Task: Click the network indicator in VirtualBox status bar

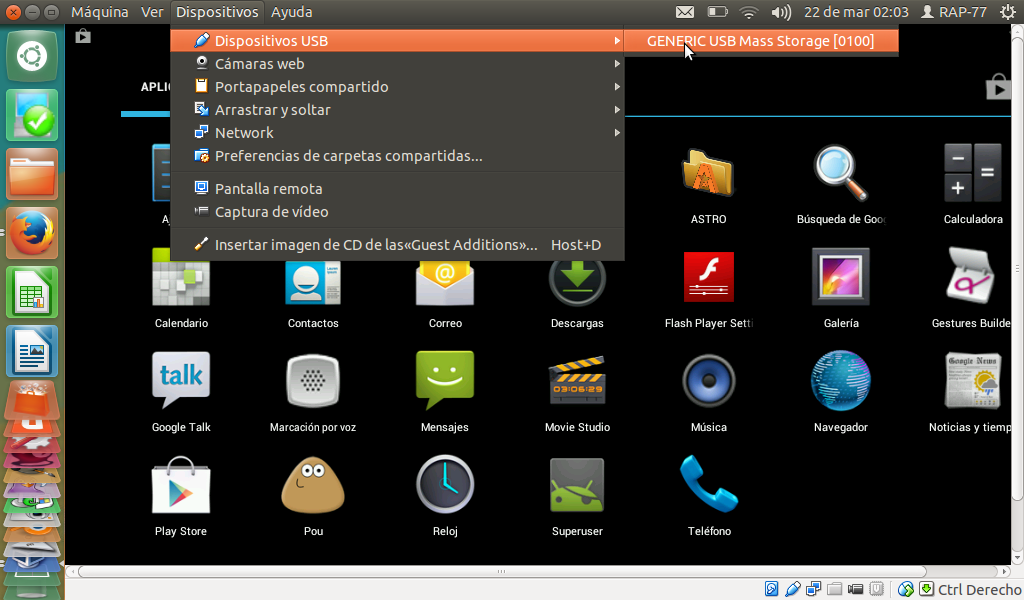Action: coord(813,589)
